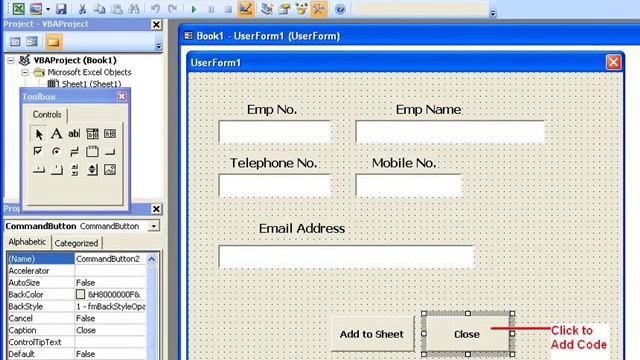This screenshot has height=360, width=640.
Task: Pick the ToggleButton tool in the Toolbox
Action: (x=74, y=152)
